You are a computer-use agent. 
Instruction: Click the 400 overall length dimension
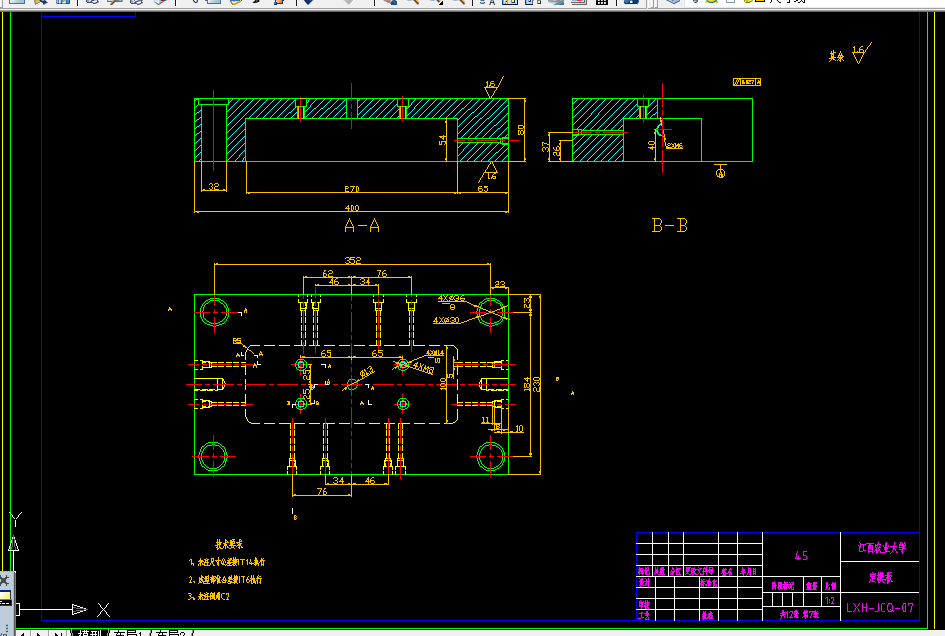click(x=352, y=208)
